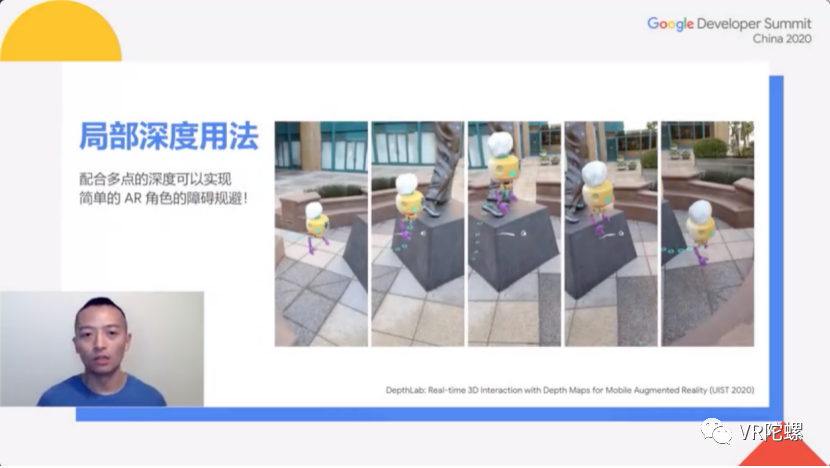Click the Google Developer Summit logo
Image resolution: width=830 pixels, height=468 pixels.
[730, 23]
